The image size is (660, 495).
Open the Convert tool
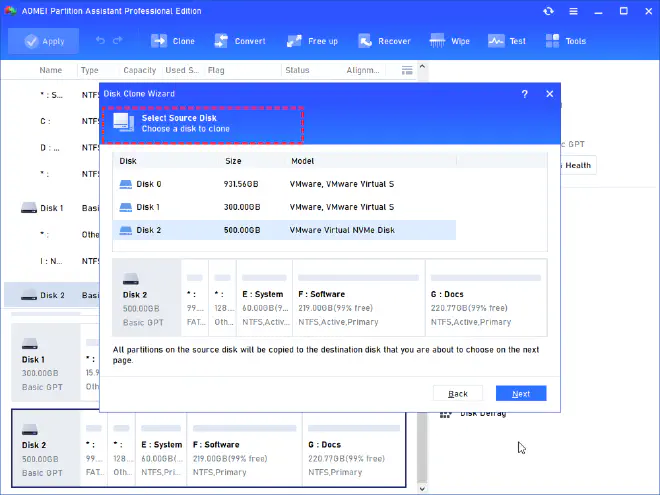click(238, 41)
